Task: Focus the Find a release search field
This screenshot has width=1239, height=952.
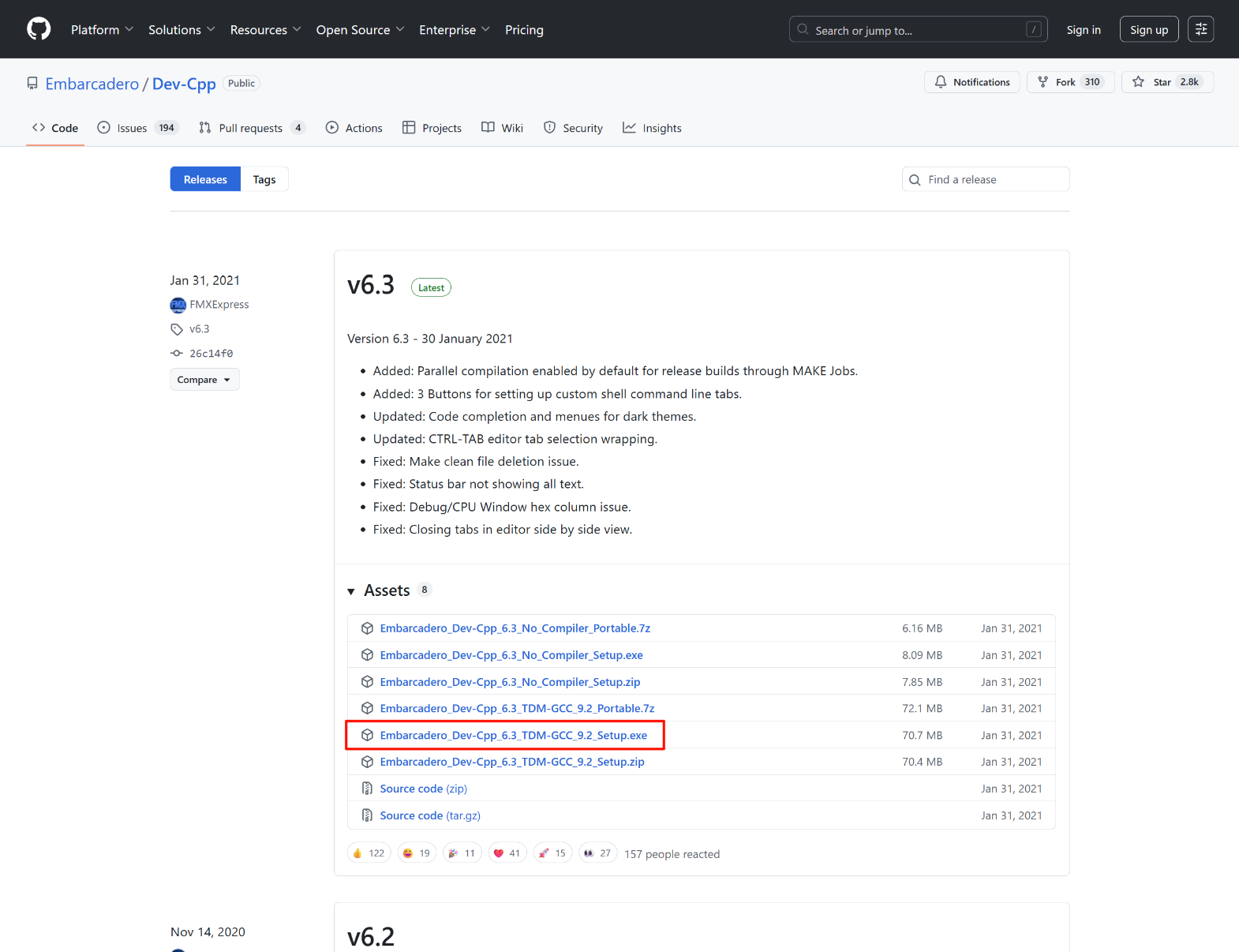Action: point(986,179)
